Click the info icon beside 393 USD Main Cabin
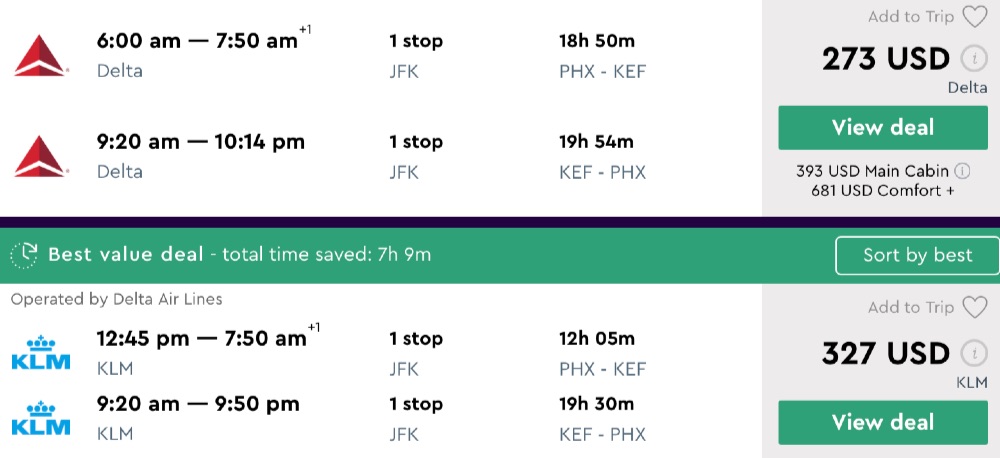The width and height of the screenshot is (1000, 458). point(963,170)
